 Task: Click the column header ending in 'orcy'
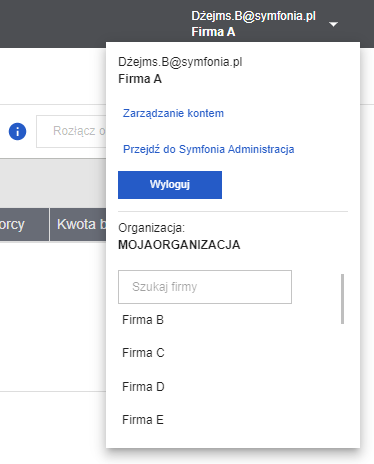coord(24,224)
